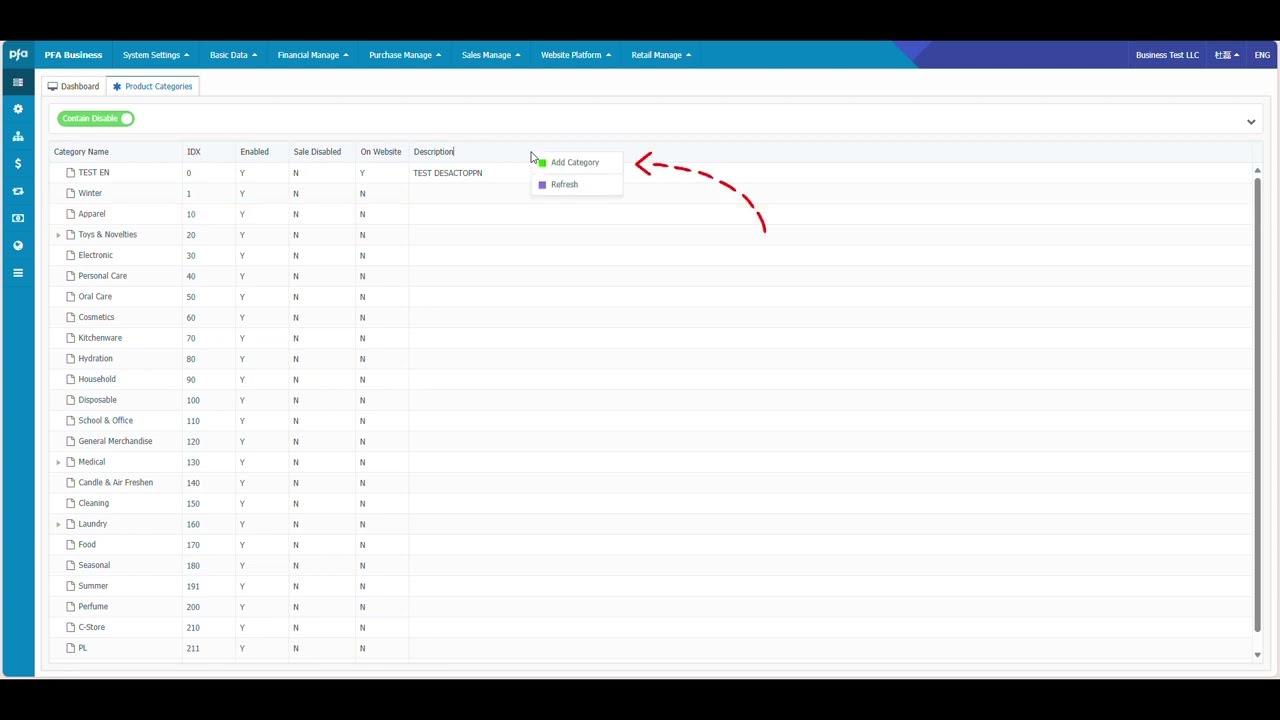Click the Perfume row's document icon
Viewport: 1280px width, 720px height.
click(71, 607)
